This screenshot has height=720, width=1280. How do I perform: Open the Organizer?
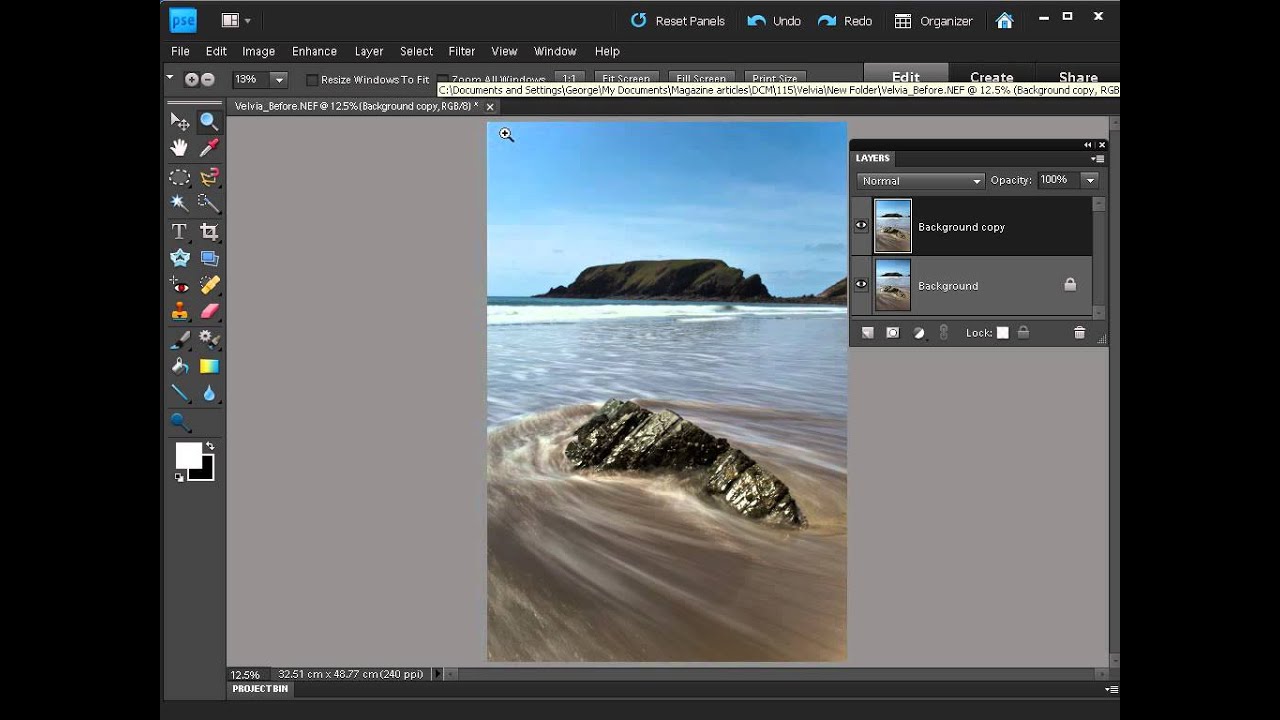(933, 21)
